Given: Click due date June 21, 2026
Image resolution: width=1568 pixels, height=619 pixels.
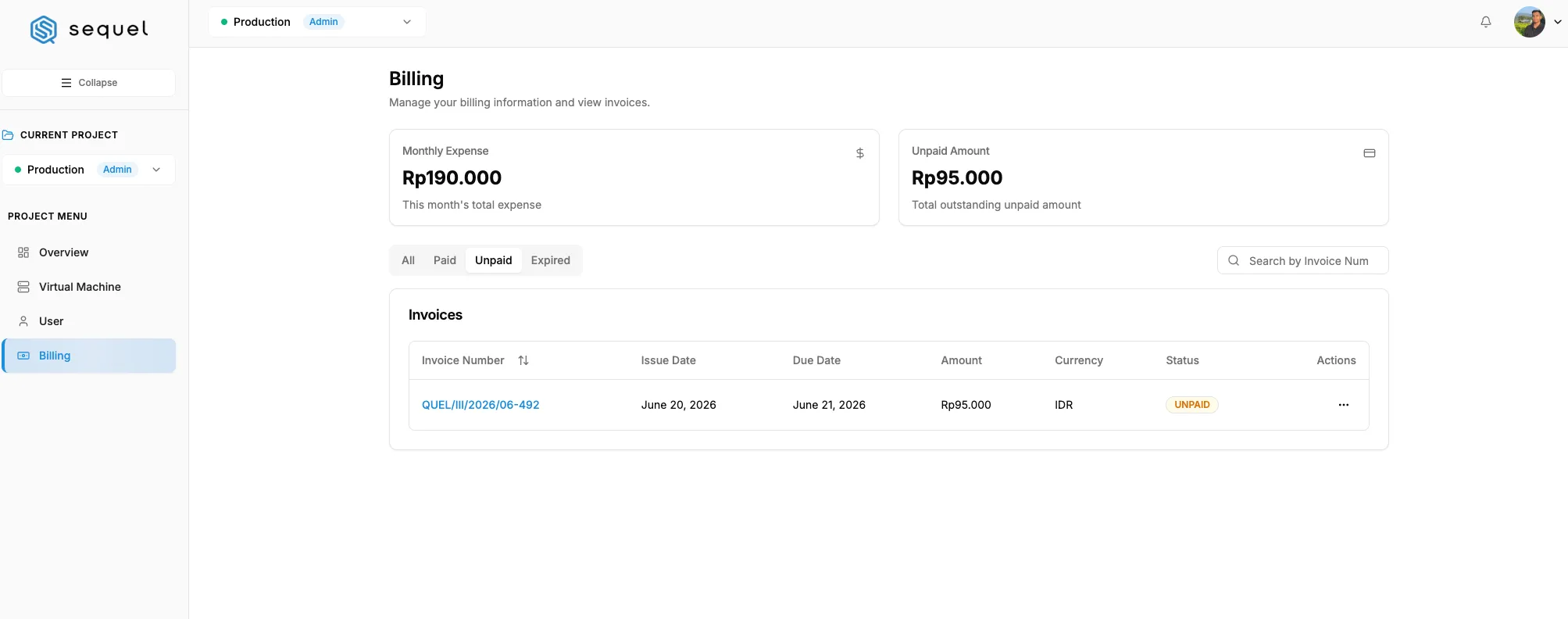Looking at the screenshot, I should [x=829, y=405].
